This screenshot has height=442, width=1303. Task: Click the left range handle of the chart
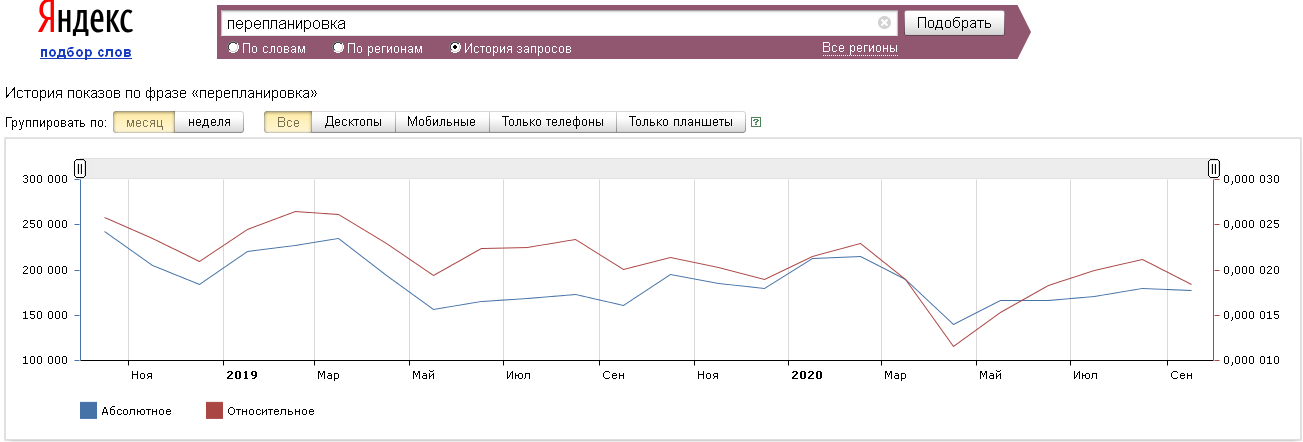tap(81, 169)
